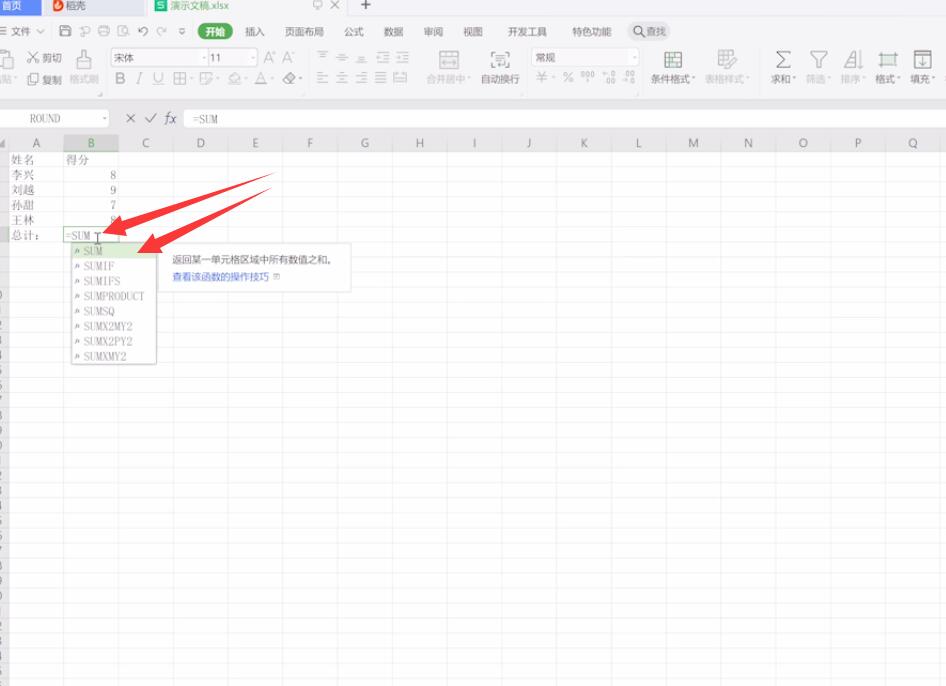
Task: Center text horizontally
Action: click(341, 78)
